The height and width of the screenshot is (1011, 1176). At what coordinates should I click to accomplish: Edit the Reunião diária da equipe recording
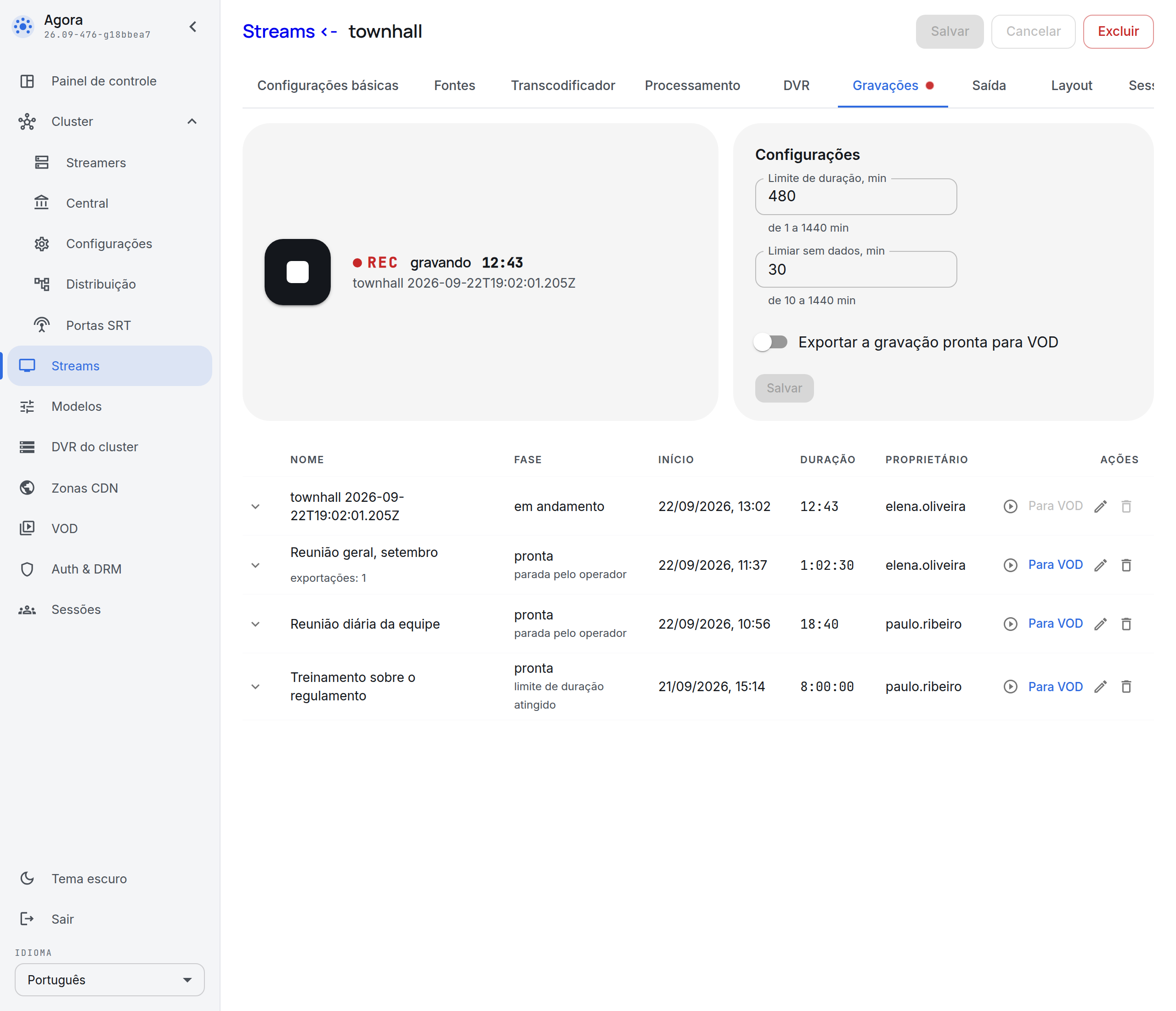pyautogui.click(x=1101, y=624)
